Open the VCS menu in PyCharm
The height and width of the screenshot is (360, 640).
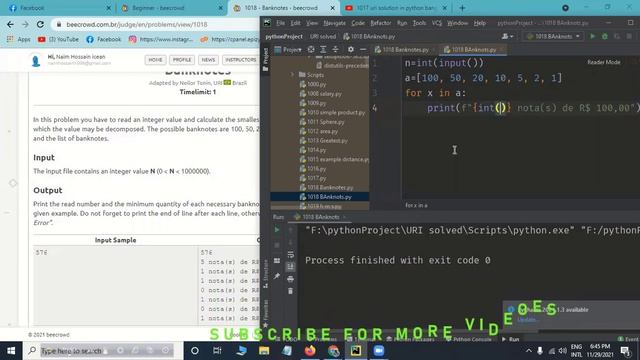[x=437, y=23]
